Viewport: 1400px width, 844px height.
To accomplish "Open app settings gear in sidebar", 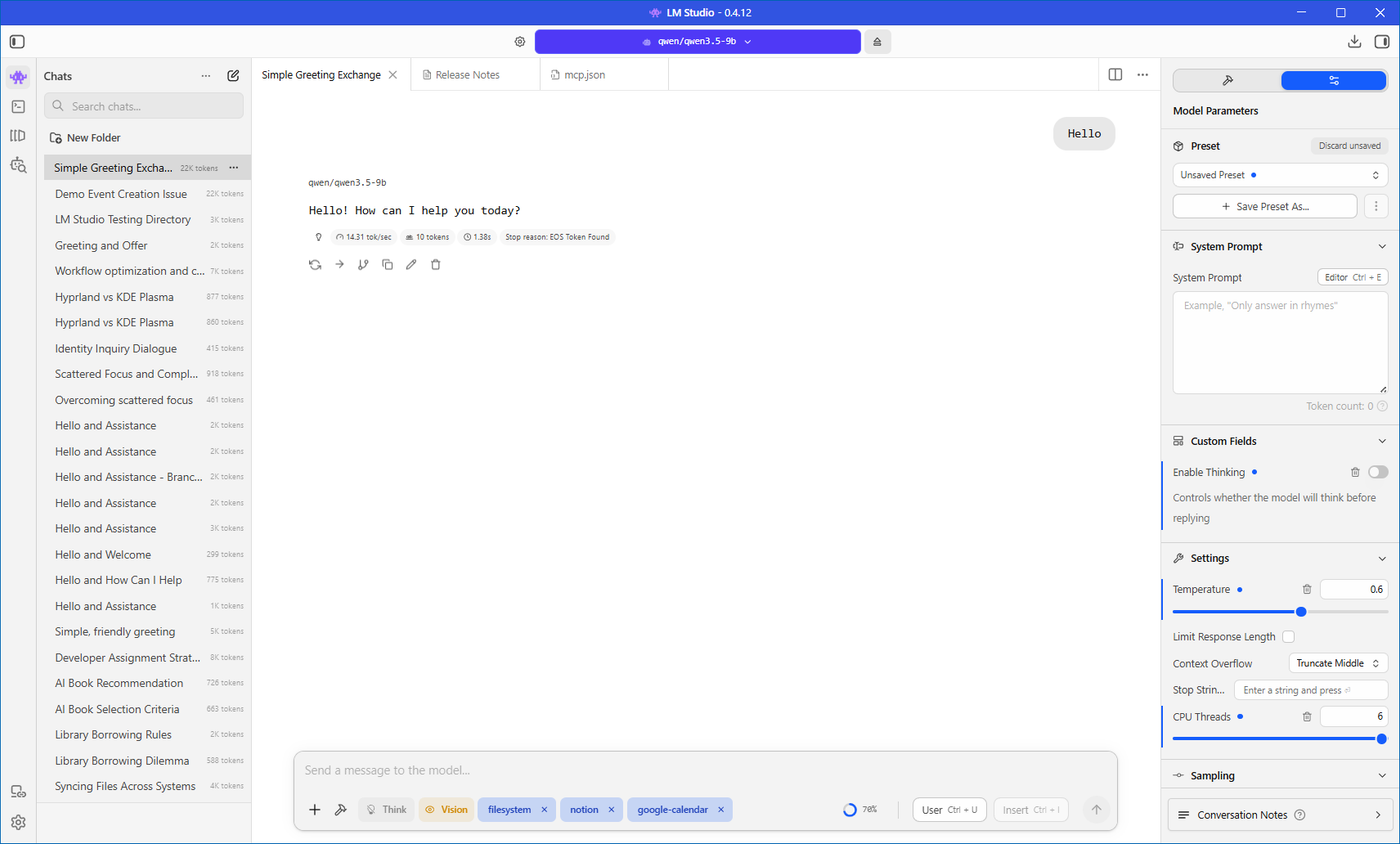I will click(18, 822).
